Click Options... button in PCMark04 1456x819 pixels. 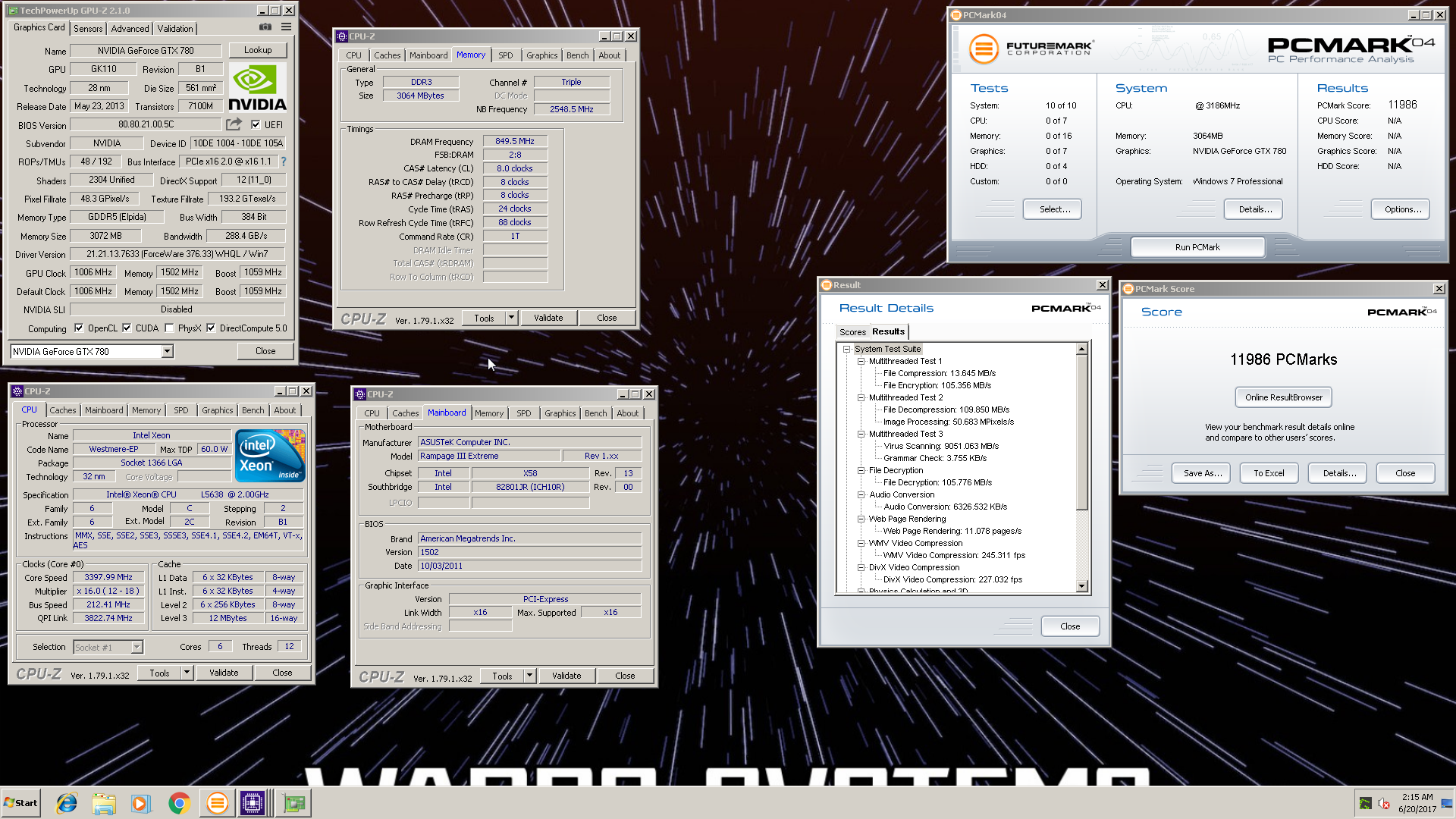[1401, 209]
